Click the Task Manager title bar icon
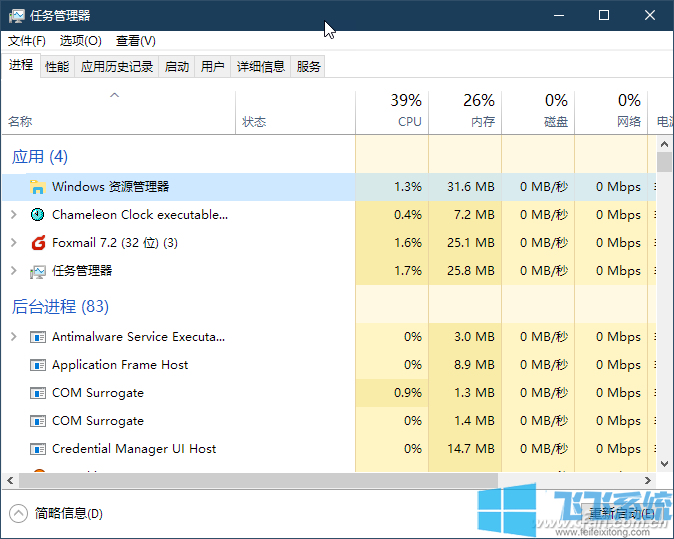This screenshot has width=674, height=539. click(17, 16)
